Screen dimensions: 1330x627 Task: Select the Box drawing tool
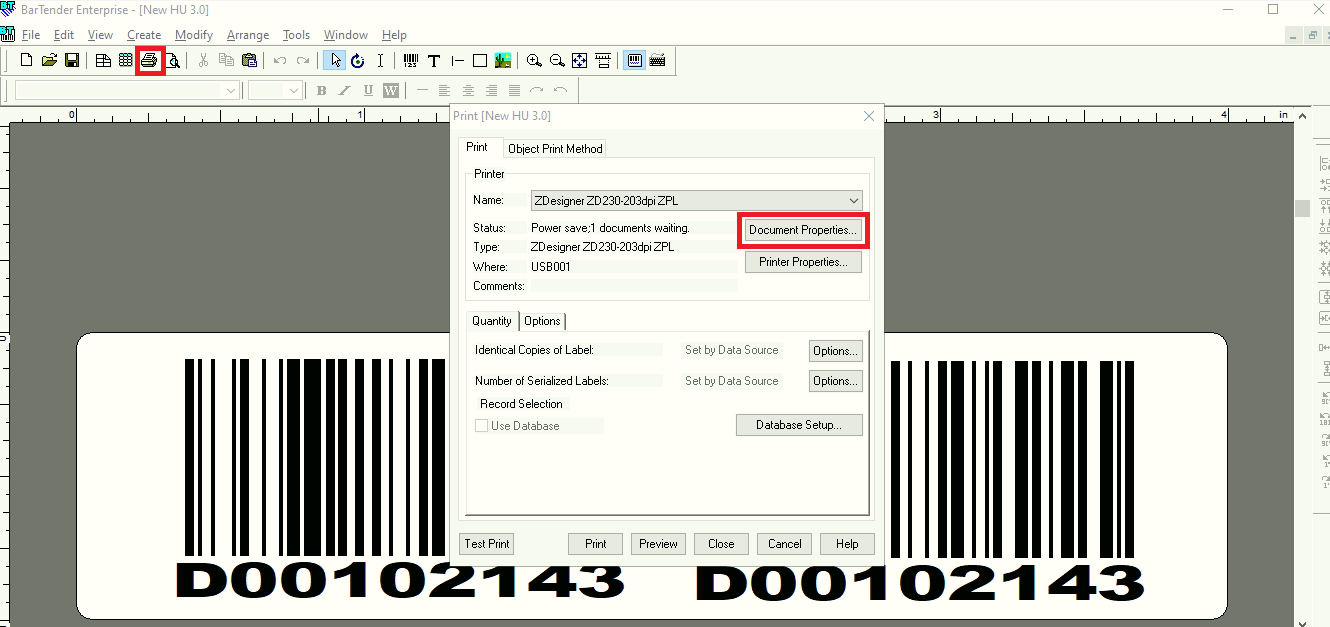(x=480, y=61)
